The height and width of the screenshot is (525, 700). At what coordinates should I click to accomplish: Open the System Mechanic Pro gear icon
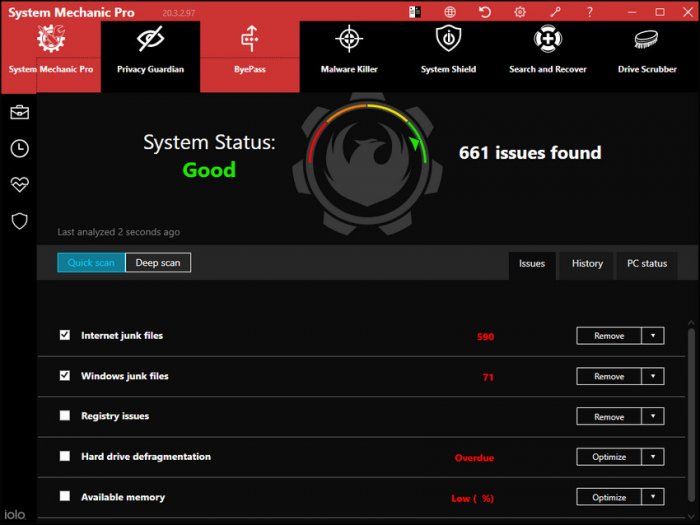point(51,39)
